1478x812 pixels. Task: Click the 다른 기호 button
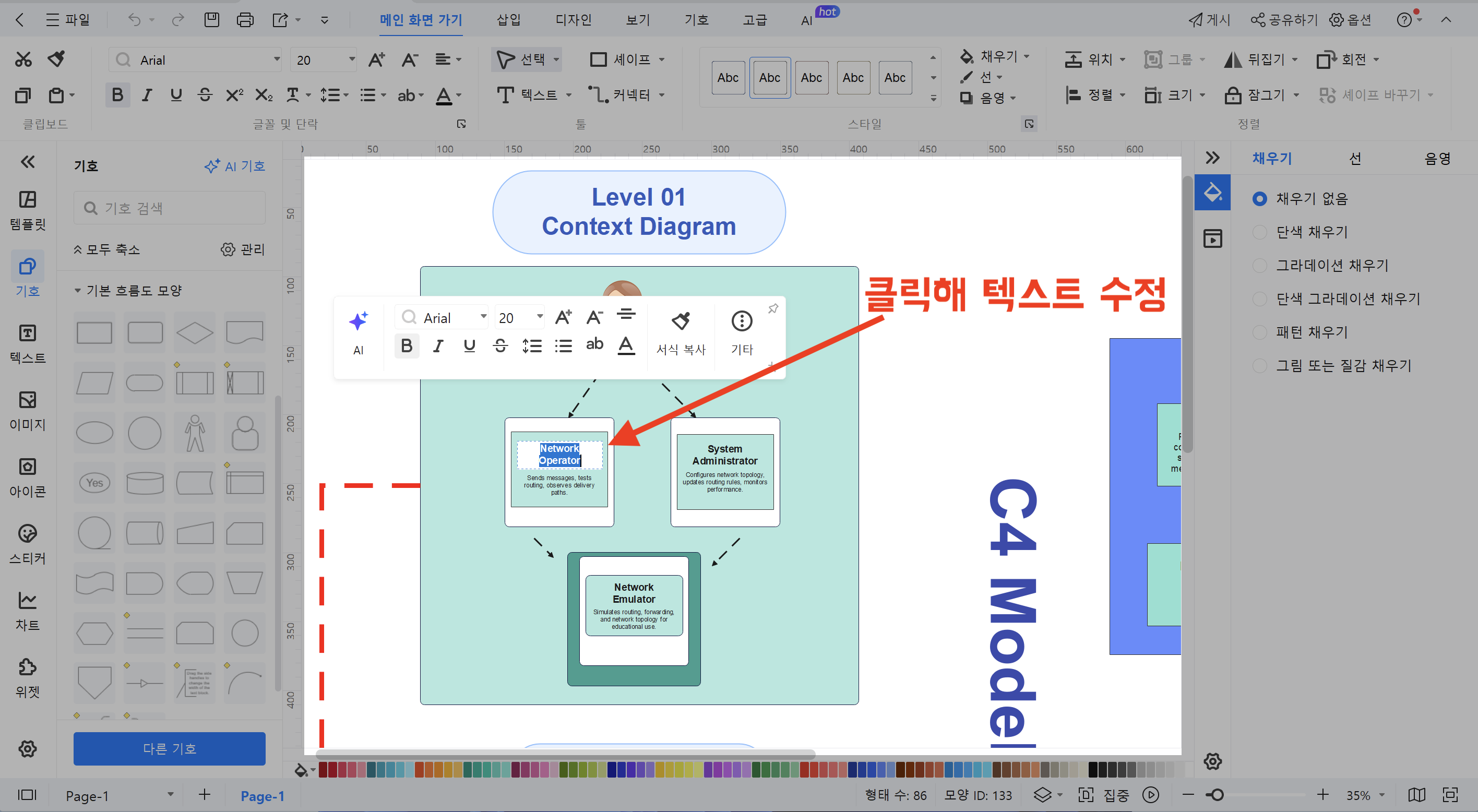169,748
